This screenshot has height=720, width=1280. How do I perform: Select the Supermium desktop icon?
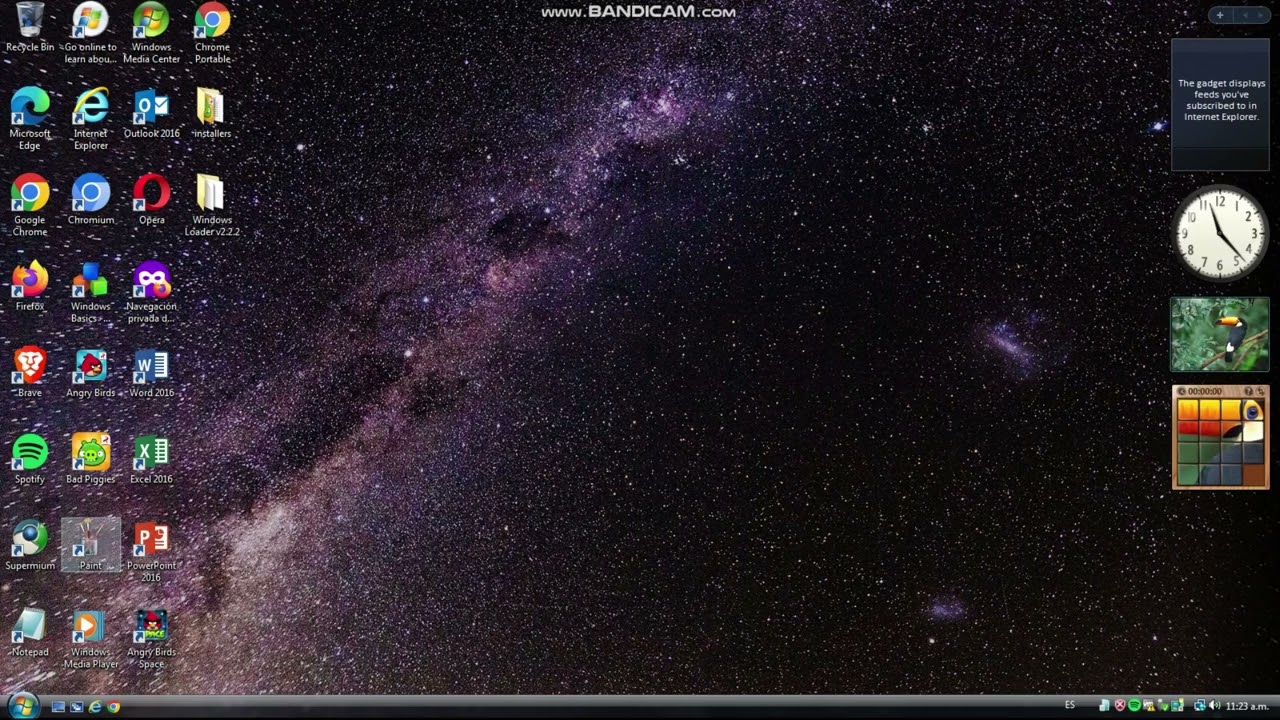pos(30,546)
